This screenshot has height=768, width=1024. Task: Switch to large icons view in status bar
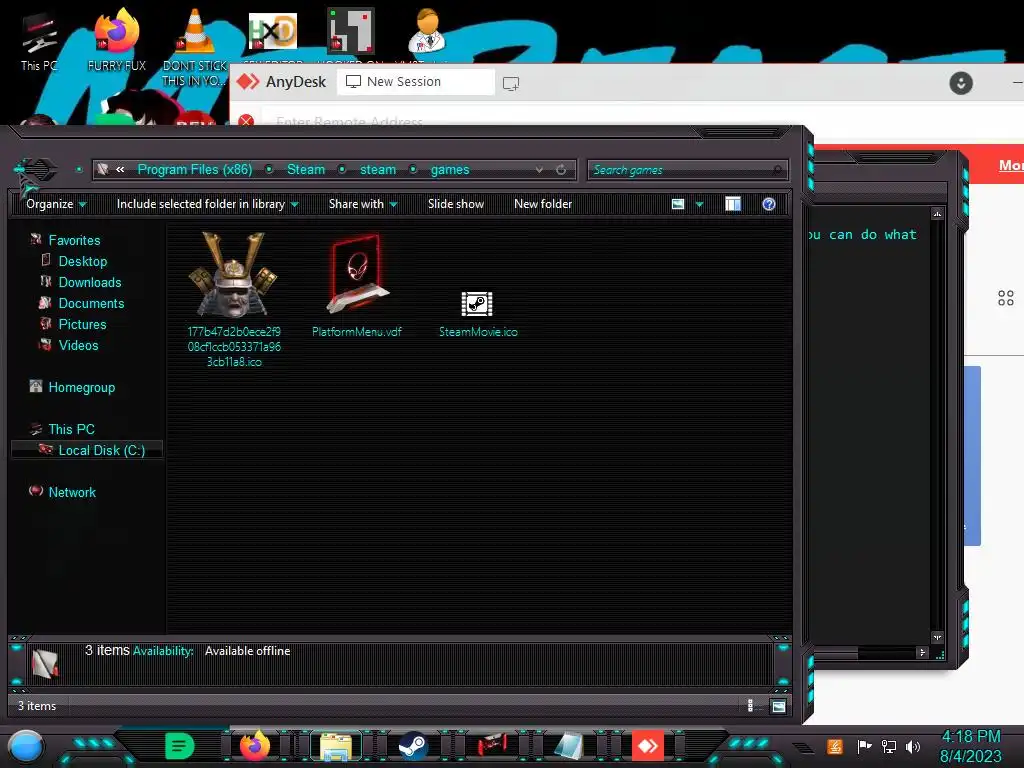tap(778, 706)
